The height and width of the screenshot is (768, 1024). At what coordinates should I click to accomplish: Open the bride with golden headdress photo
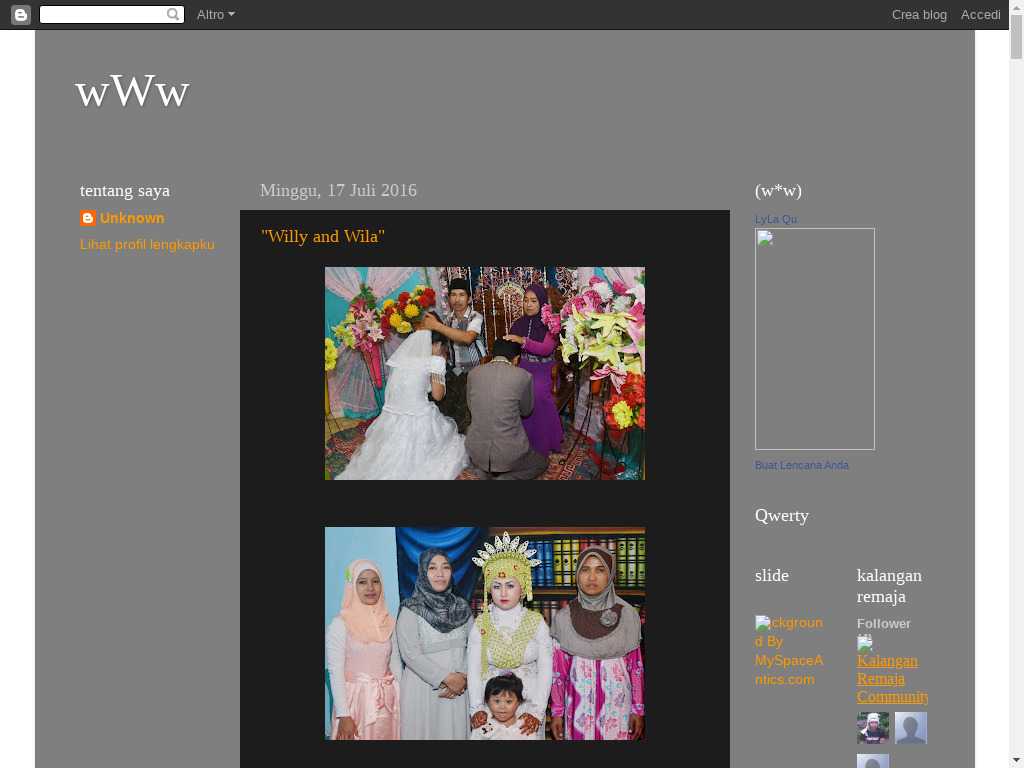point(484,633)
